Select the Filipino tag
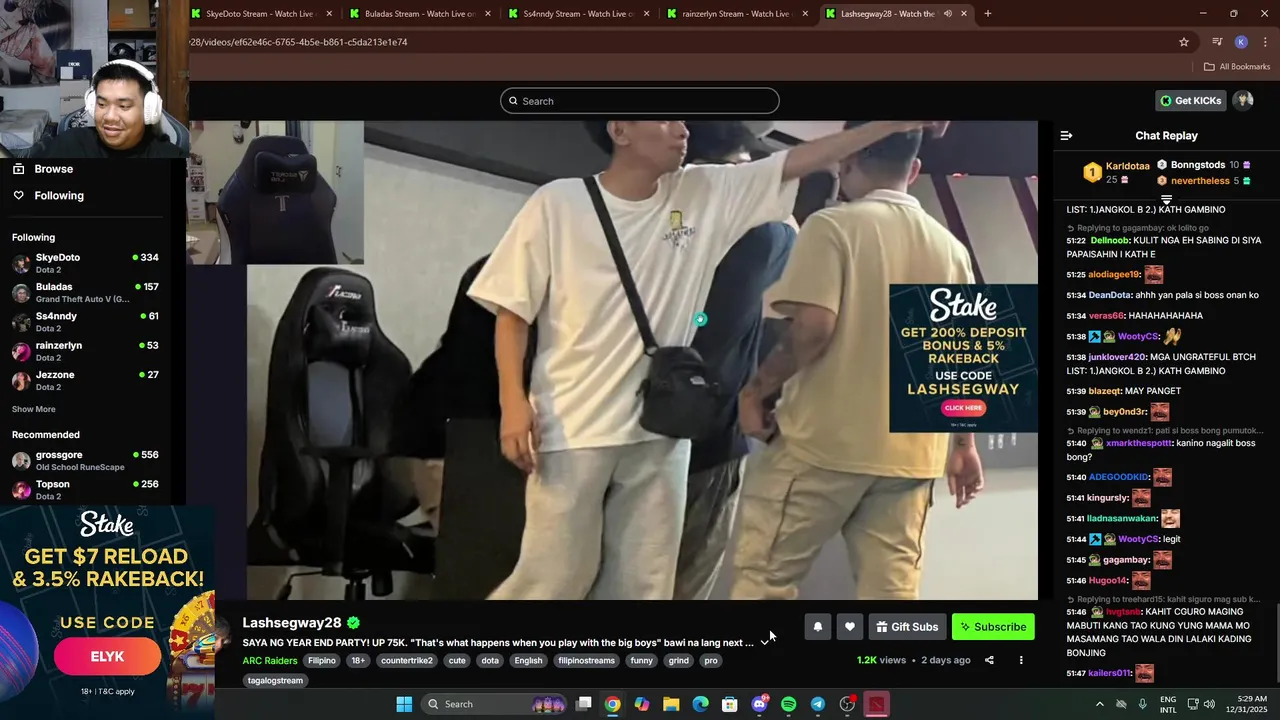The height and width of the screenshot is (720, 1280). [322, 661]
